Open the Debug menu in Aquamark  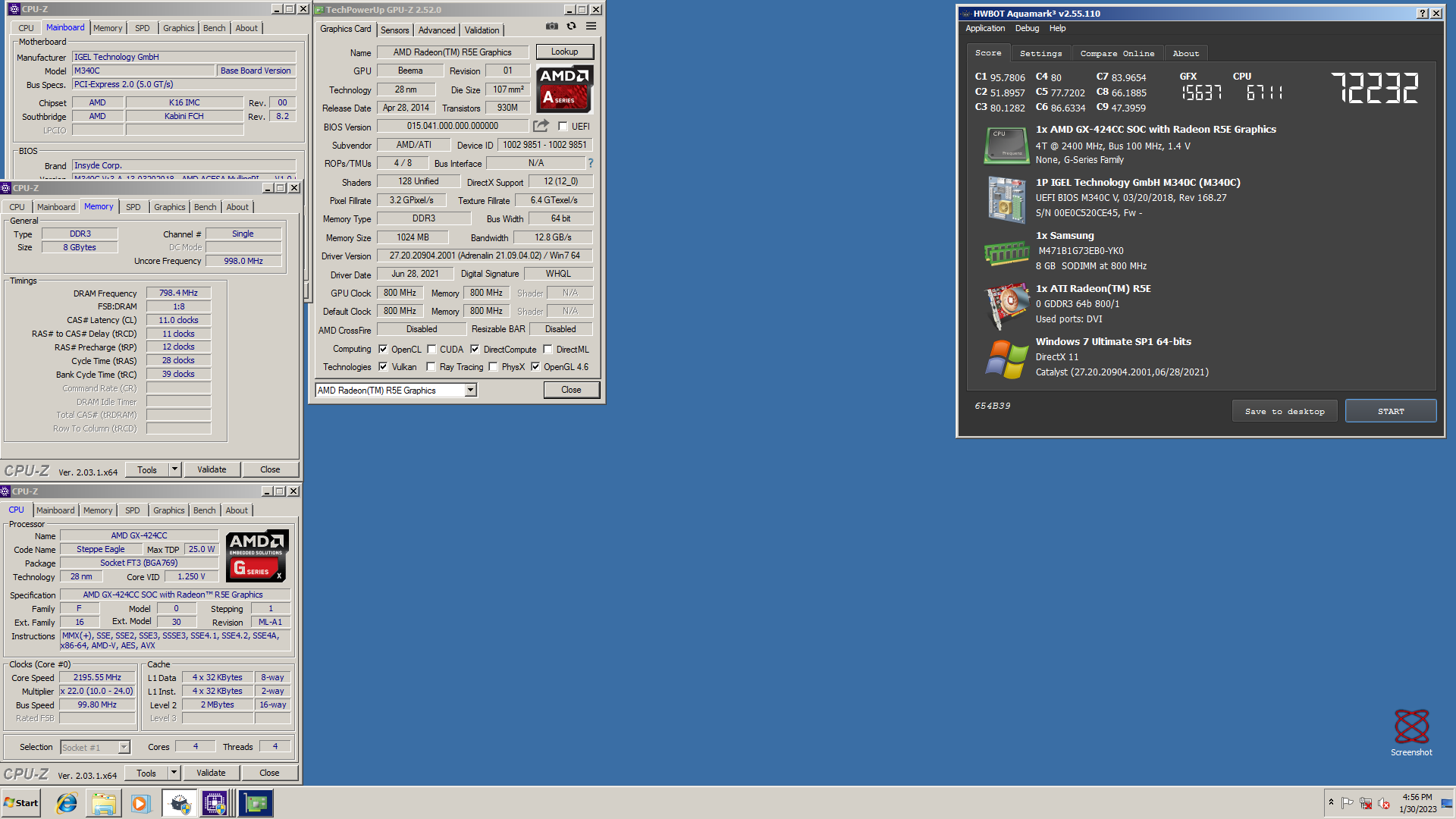(1027, 28)
